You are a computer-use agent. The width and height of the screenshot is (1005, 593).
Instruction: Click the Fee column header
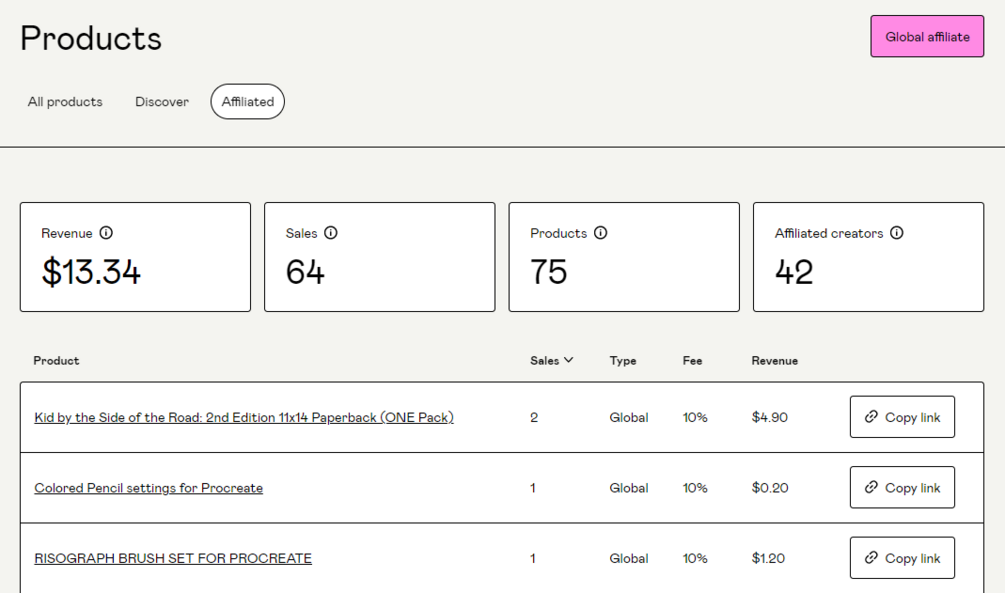point(692,360)
